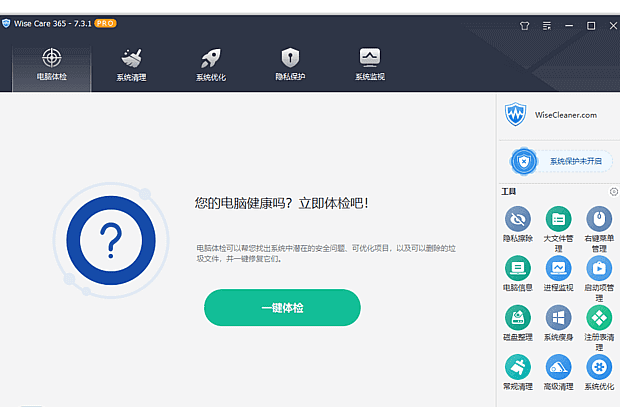Open the 进程监视 tool
620x407 pixels.
click(x=558, y=273)
